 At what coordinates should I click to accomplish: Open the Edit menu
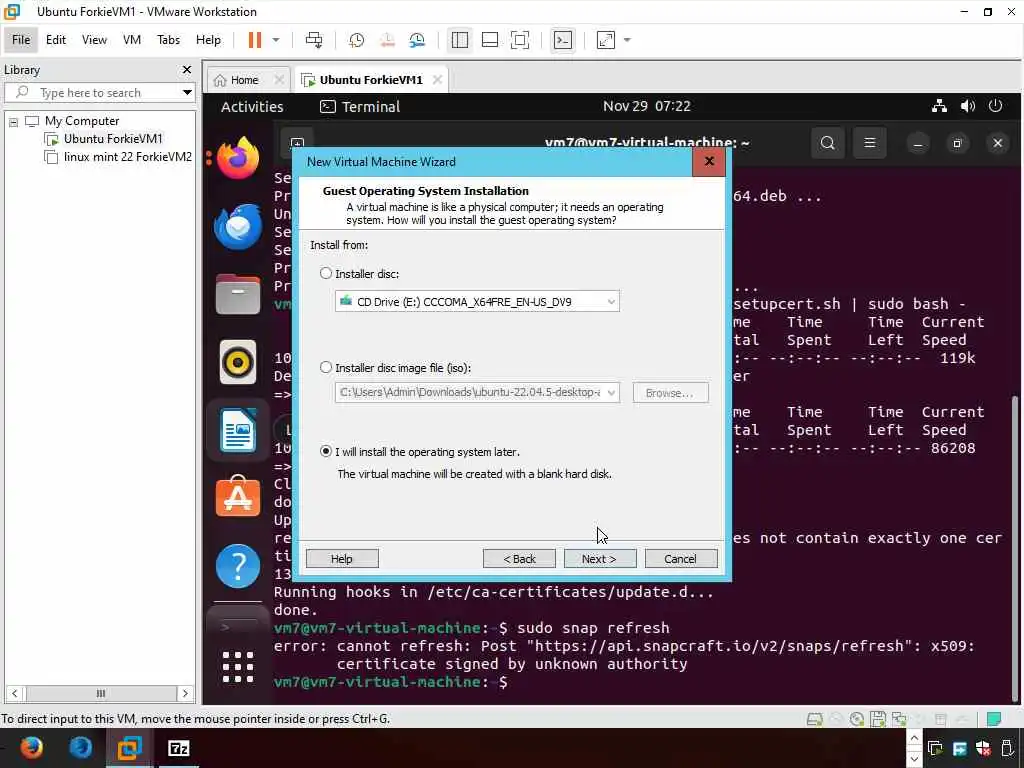click(x=56, y=40)
